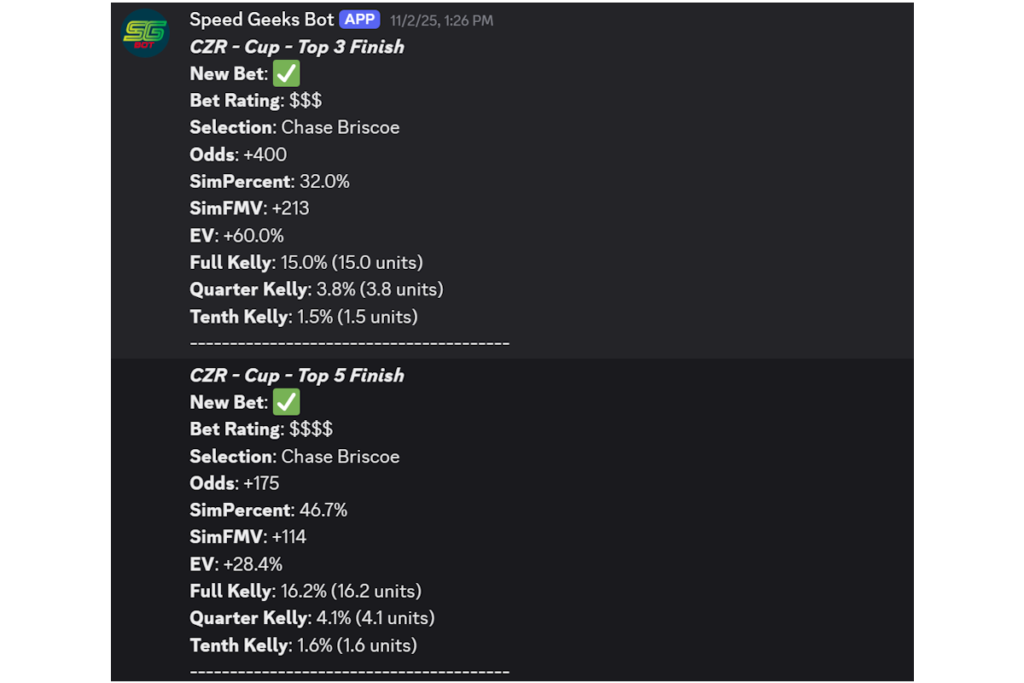Screen dimensions: 1024x683
Task: Click the EV +28.4% line
Action: coord(237,565)
